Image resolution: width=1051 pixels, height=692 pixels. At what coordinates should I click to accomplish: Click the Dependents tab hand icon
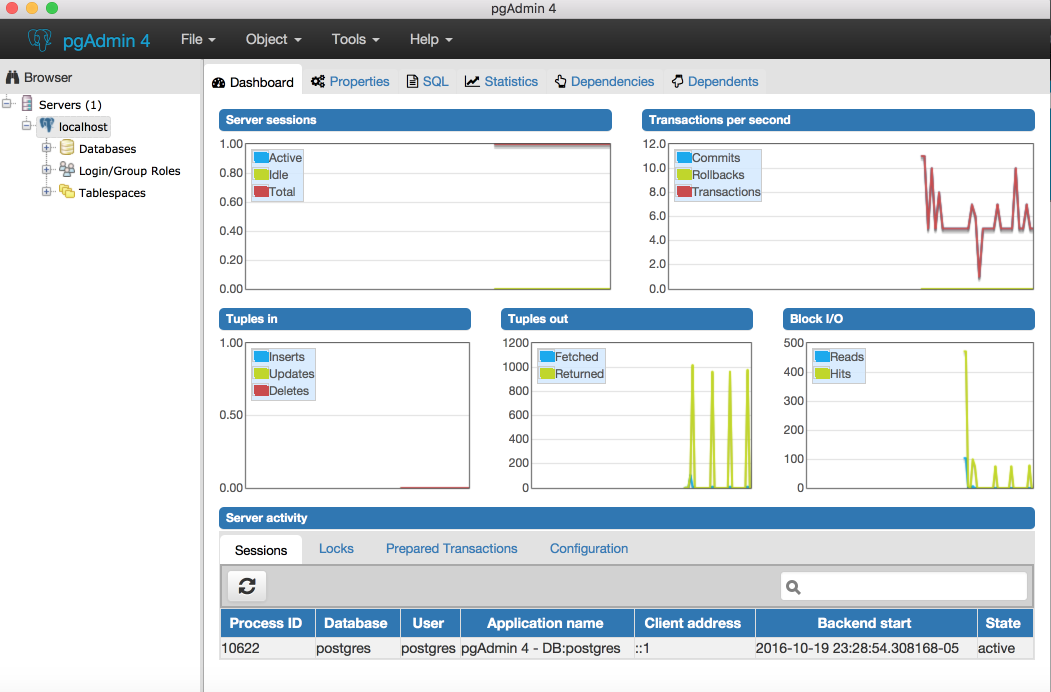[x=678, y=81]
